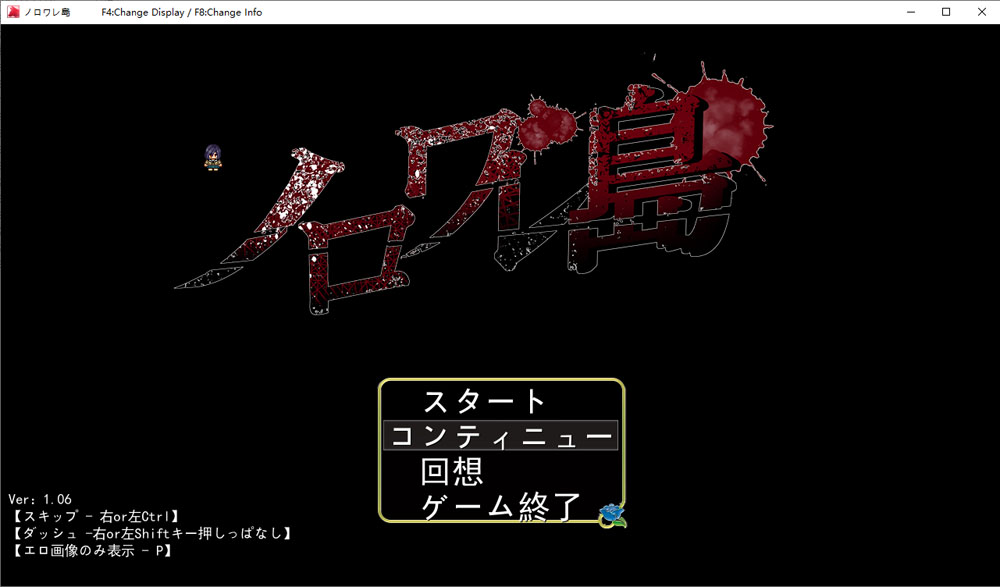Select スタート to begin a new game
1000x587 pixels.
pos(485,401)
